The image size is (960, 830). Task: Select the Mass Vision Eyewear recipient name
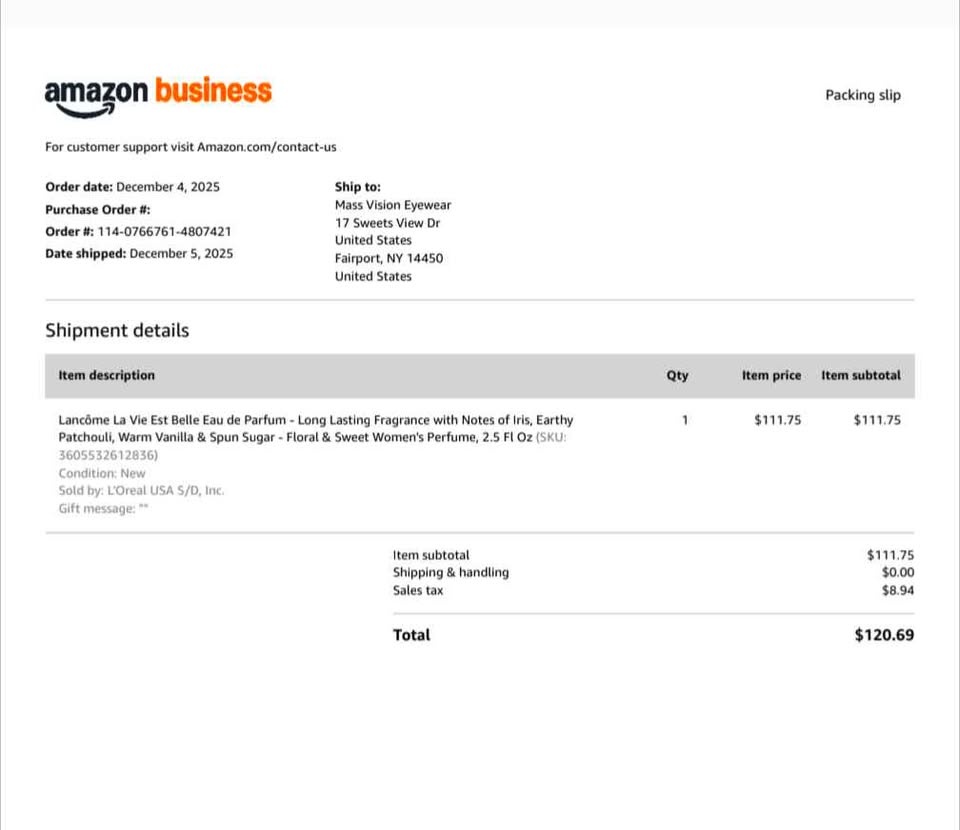pyautogui.click(x=392, y=205)
